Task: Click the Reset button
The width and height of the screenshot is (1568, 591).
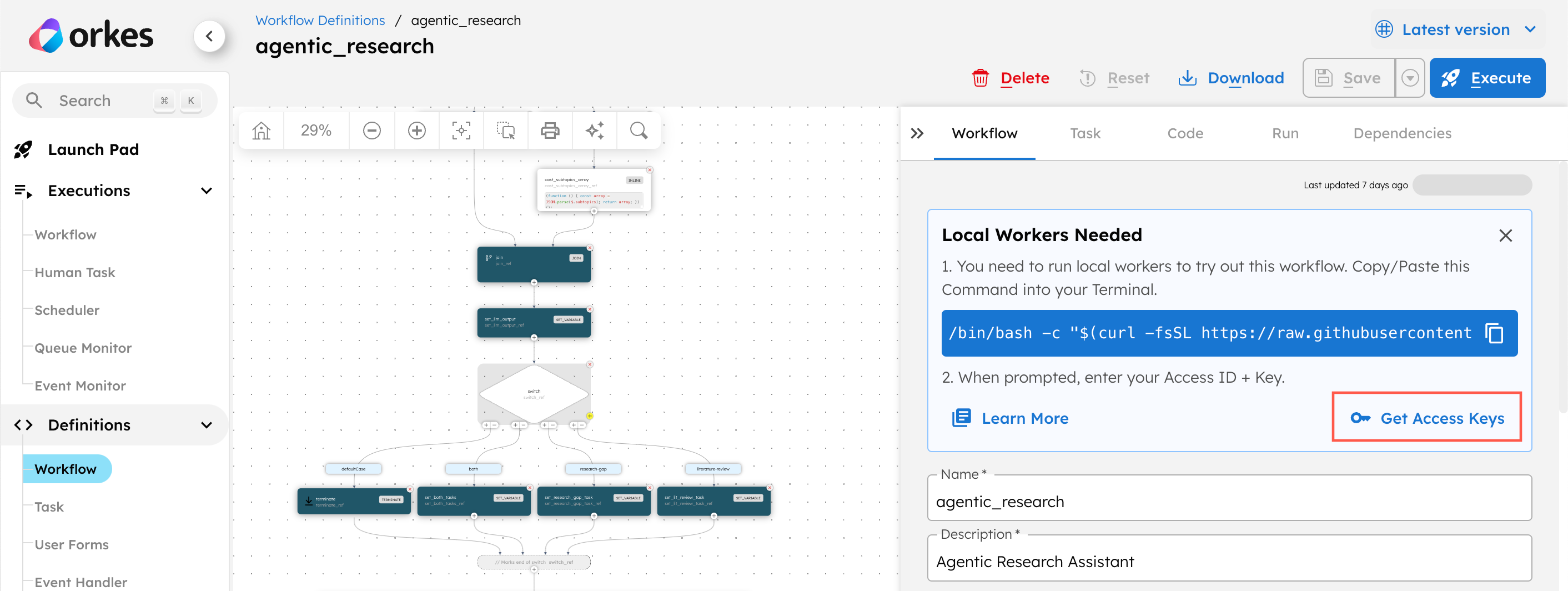Action: point(1114,78)
